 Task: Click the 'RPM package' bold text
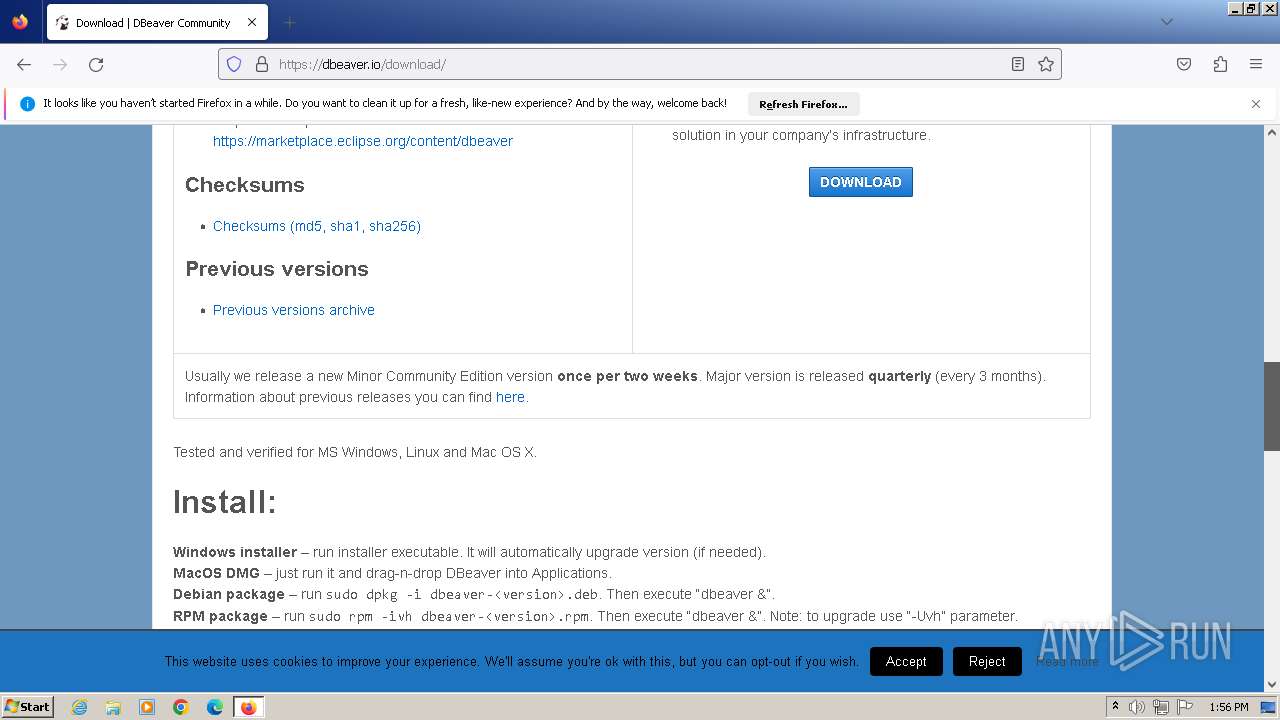coord(220,616)
